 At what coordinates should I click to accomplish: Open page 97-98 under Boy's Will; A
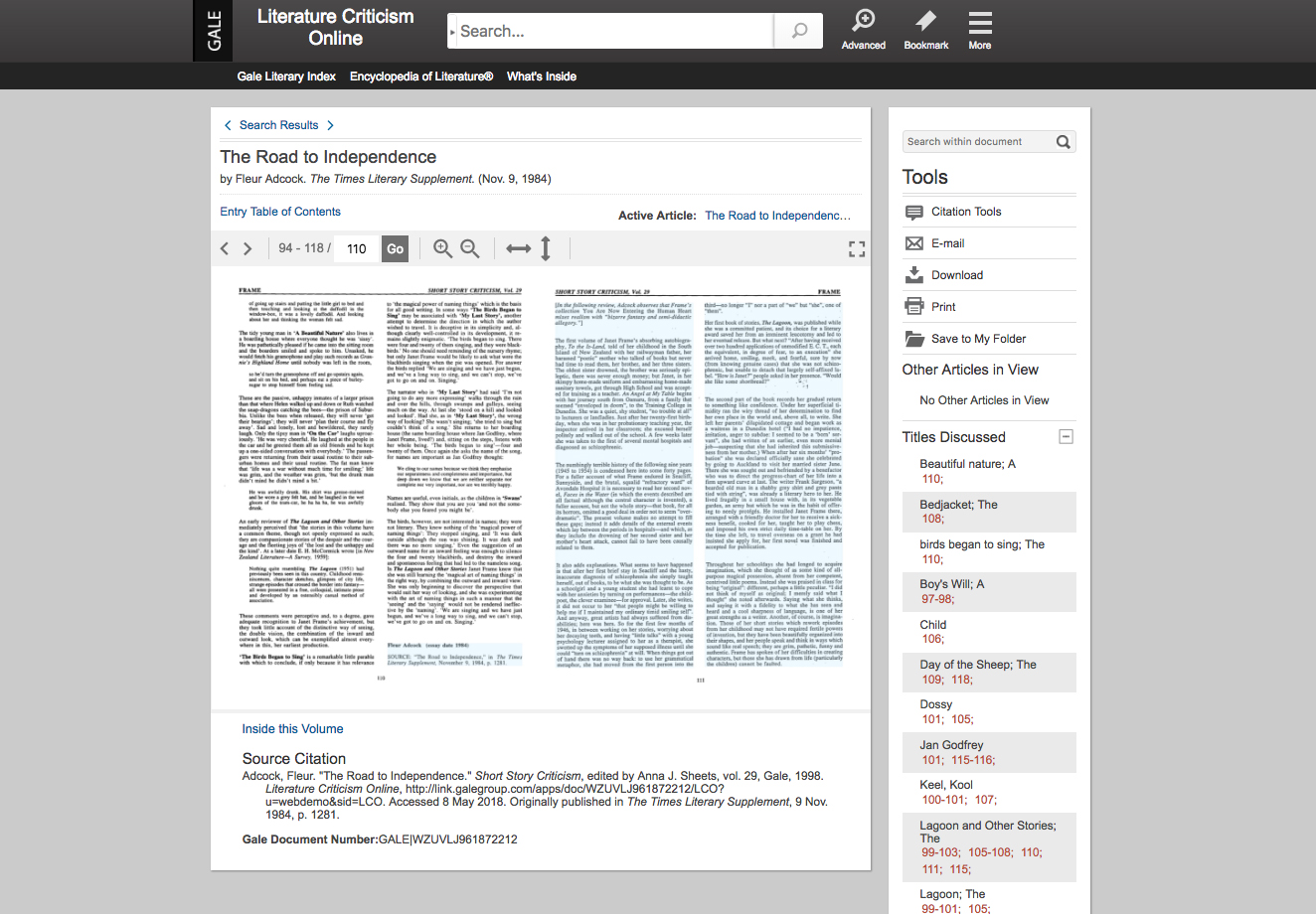click(x=936, y=599)
